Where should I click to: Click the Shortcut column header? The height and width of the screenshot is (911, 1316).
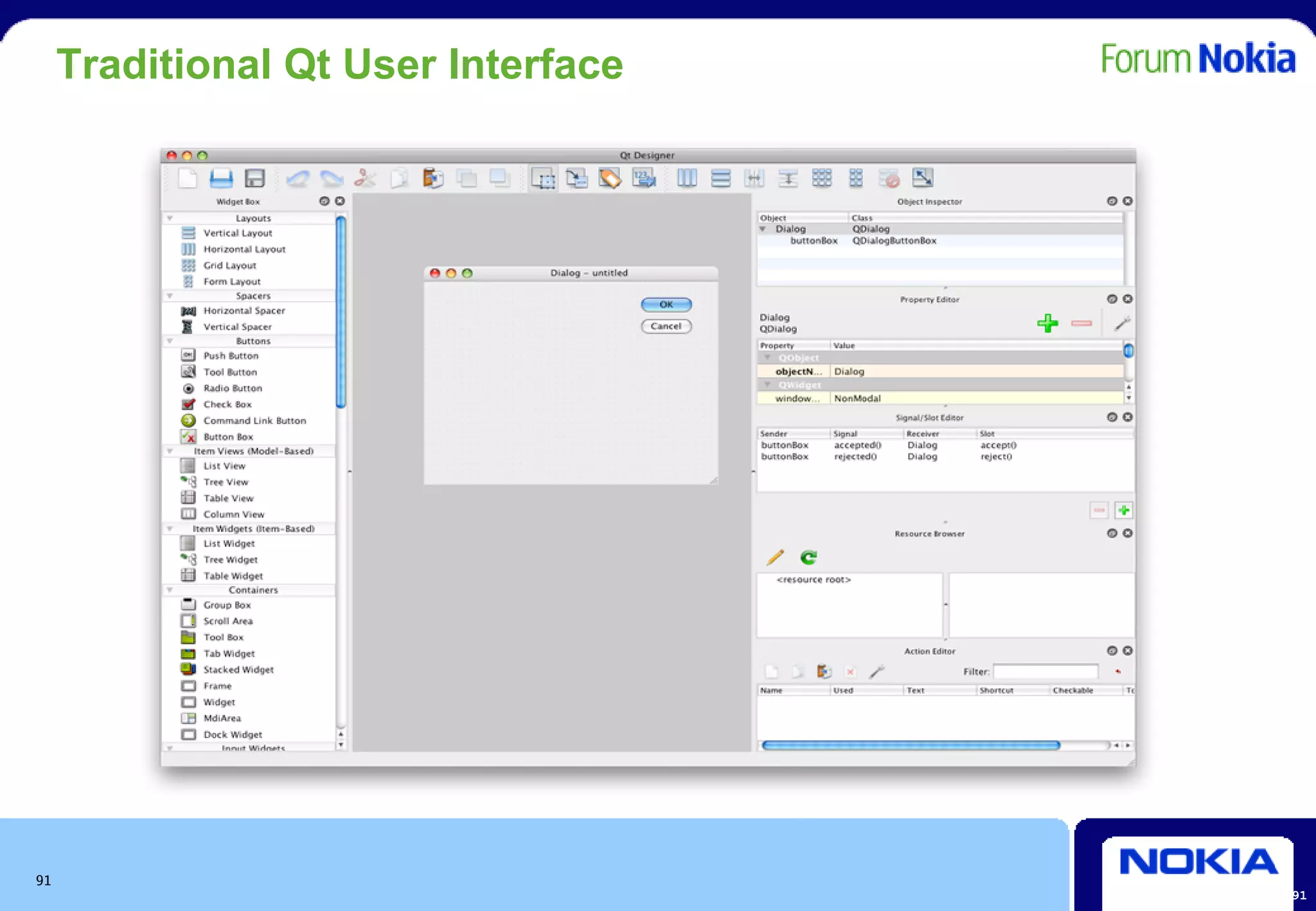[1013, 690]
